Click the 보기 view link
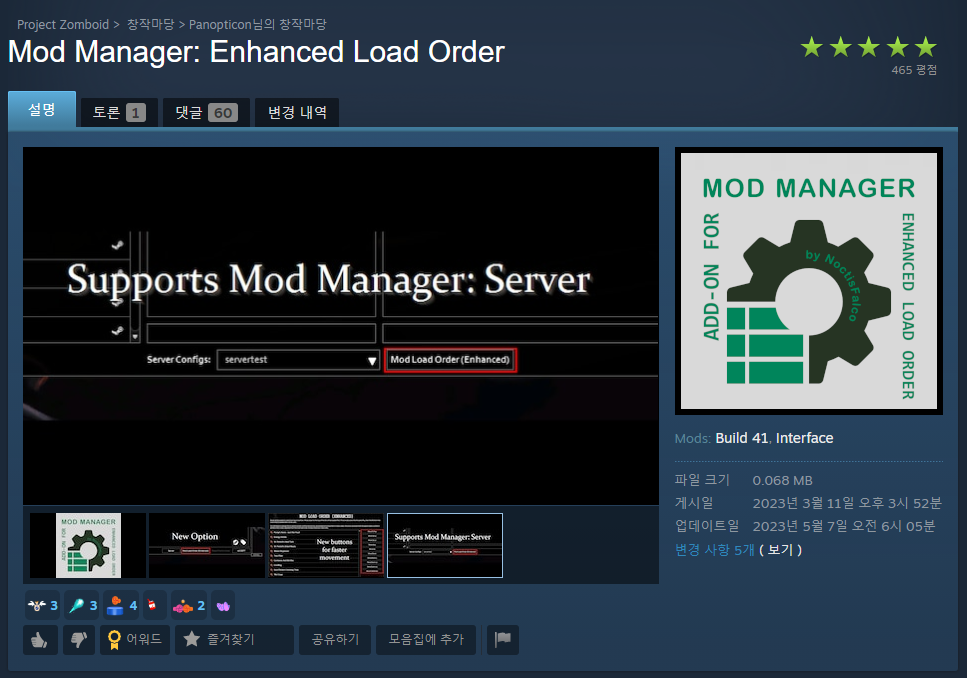Screen dimensions: 967x678 (x=780, y=550)
